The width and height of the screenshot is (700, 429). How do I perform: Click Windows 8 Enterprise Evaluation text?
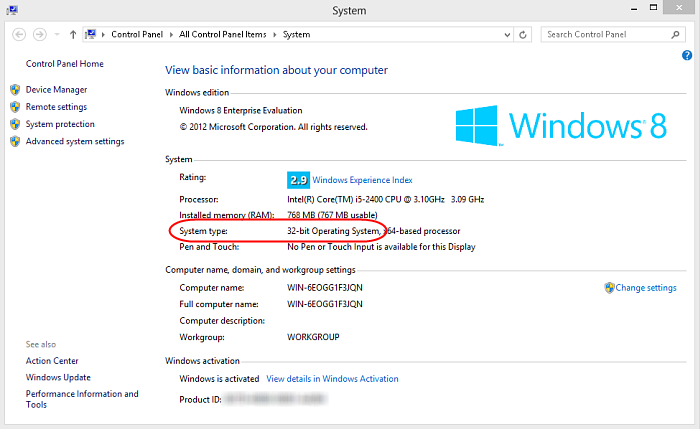[241, 110]
